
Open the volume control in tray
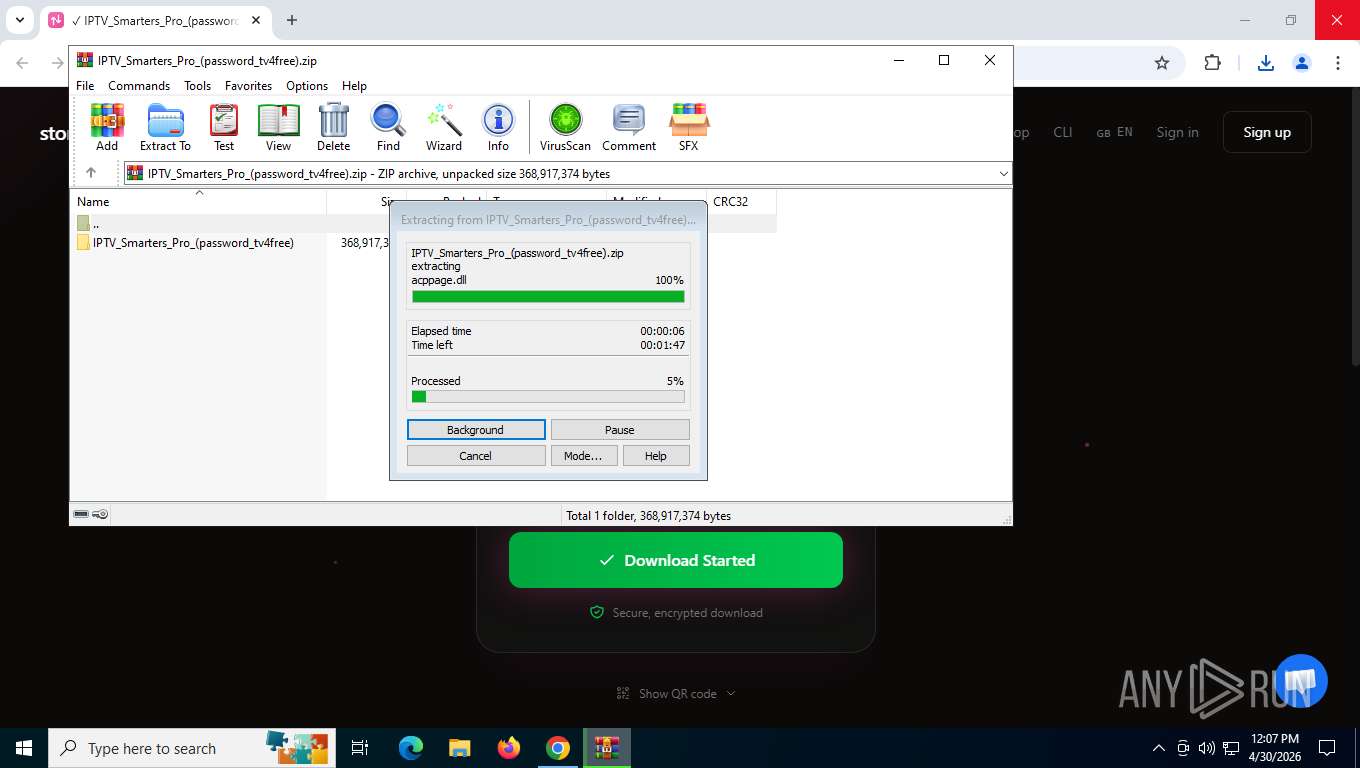[1207, 748]
